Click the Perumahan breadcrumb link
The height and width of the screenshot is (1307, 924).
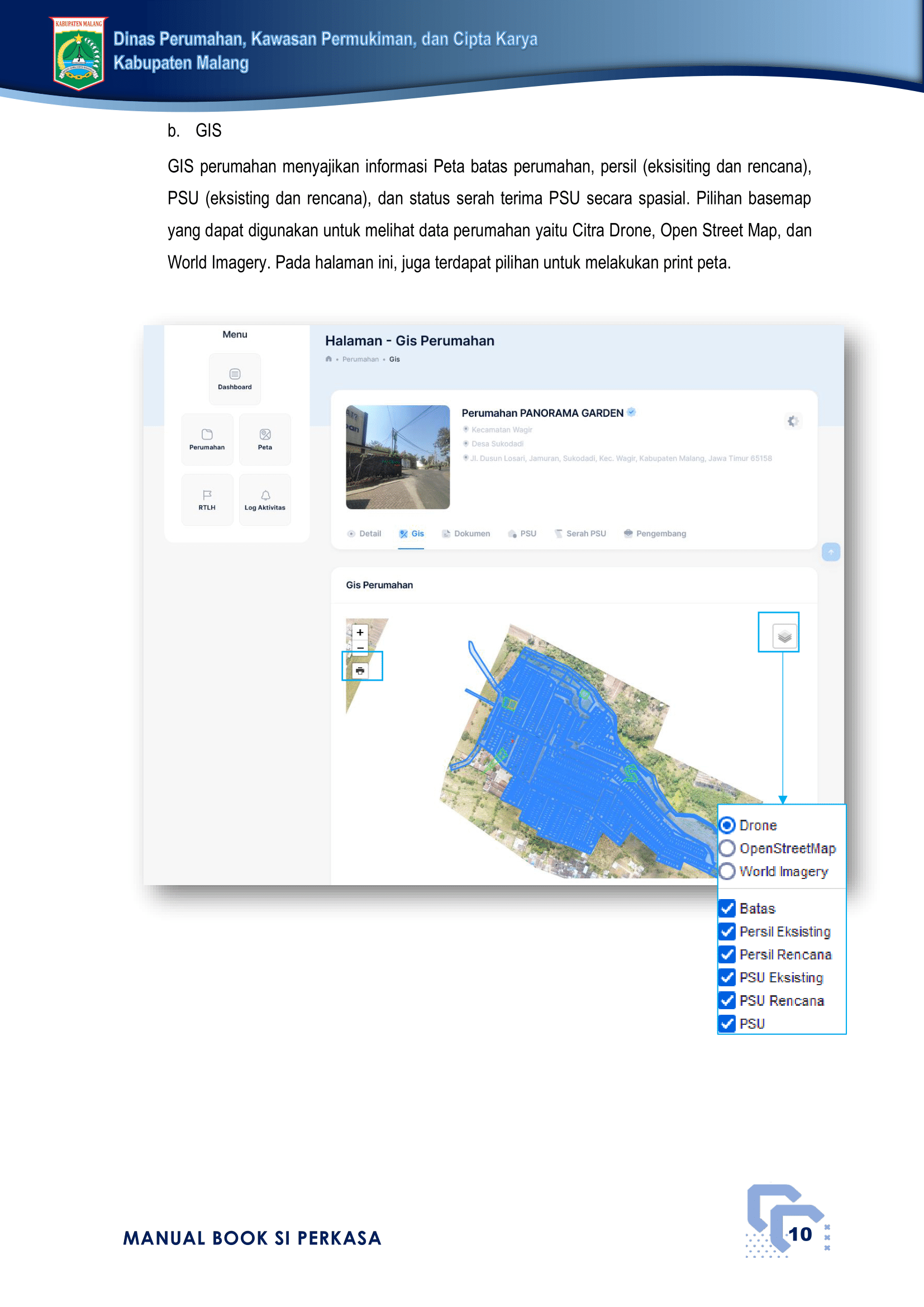(360, 359)
